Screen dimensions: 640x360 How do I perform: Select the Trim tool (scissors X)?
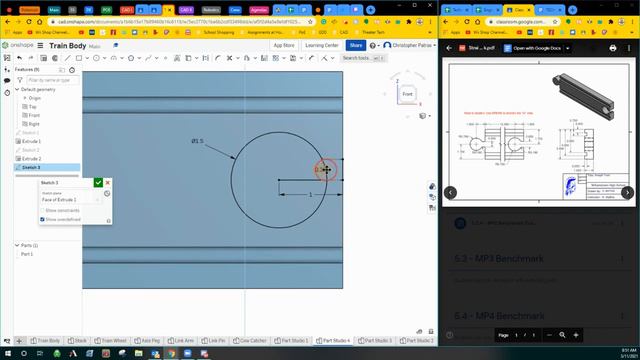coord(229,58)
